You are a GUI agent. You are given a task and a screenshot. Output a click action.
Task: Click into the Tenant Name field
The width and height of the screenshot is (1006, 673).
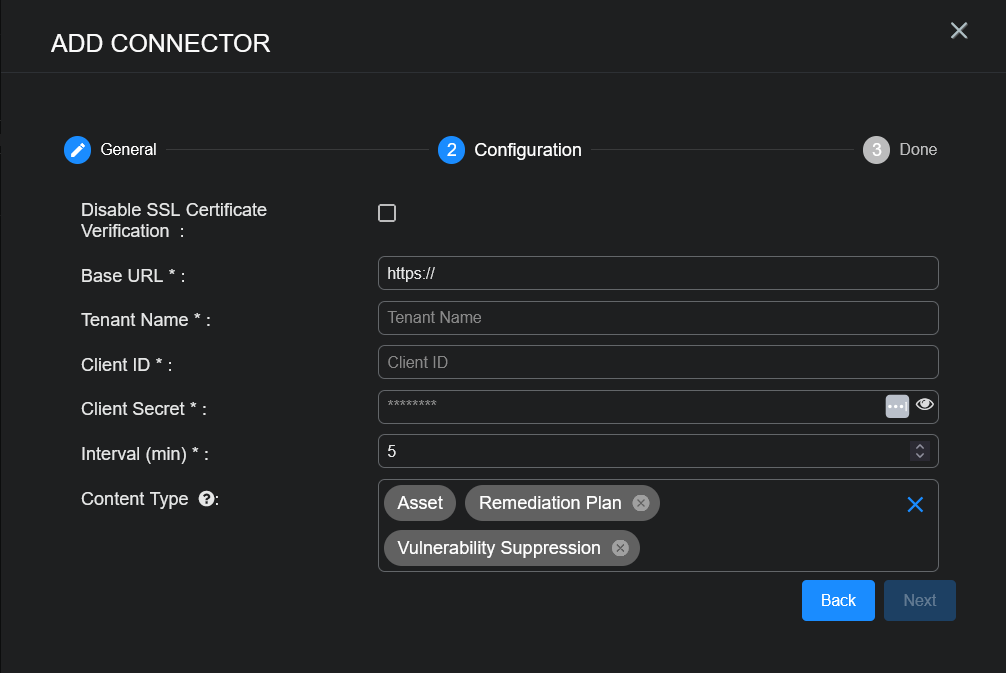point(658,318)
